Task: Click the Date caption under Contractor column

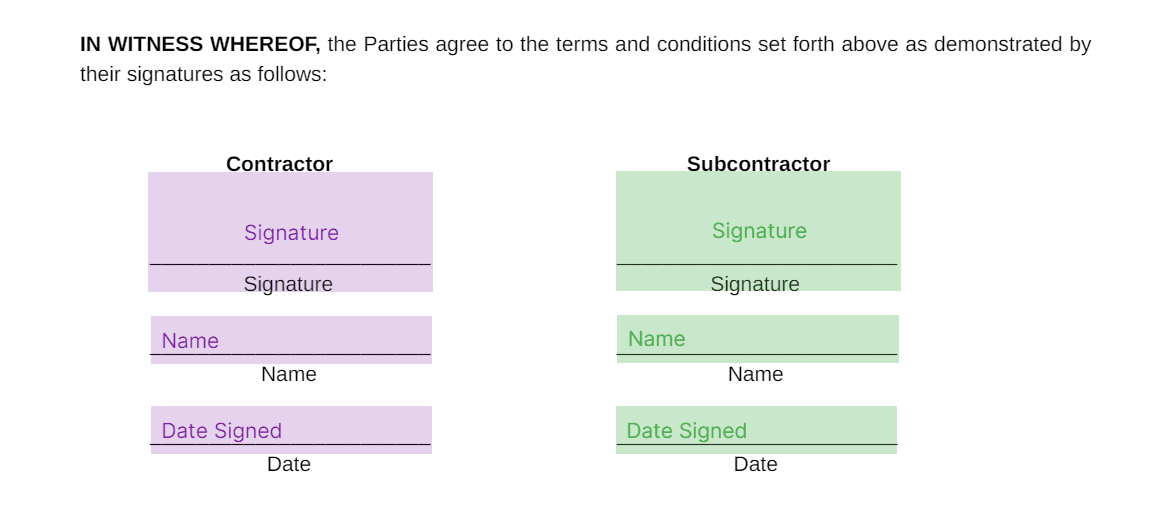Action: click(289, 464)
